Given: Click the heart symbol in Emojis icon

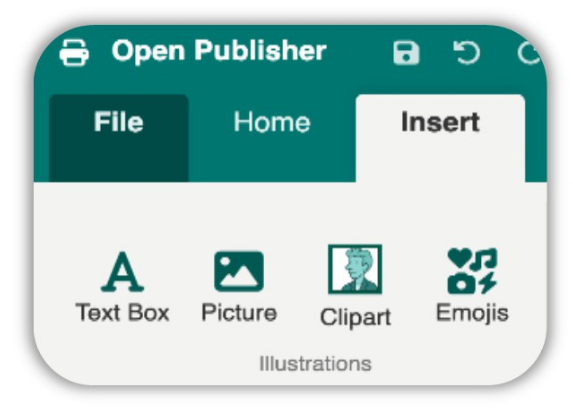Looking at the screenshot, I should pos(459,258).
